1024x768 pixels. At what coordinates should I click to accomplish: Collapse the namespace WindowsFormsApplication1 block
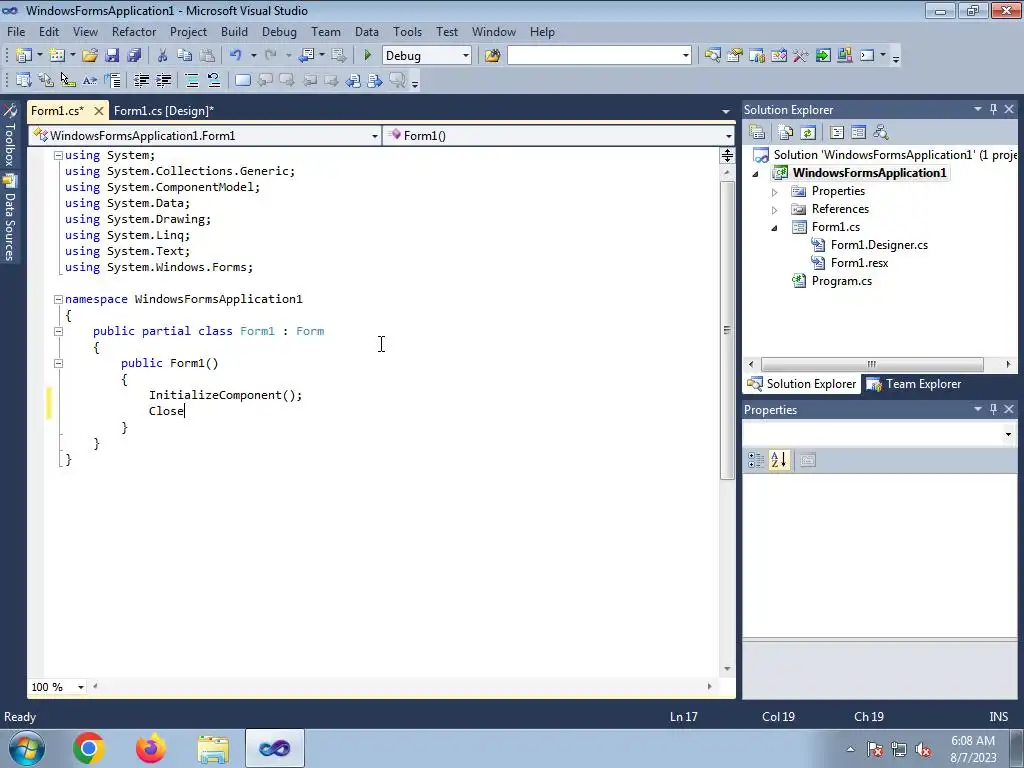(58, 299)
